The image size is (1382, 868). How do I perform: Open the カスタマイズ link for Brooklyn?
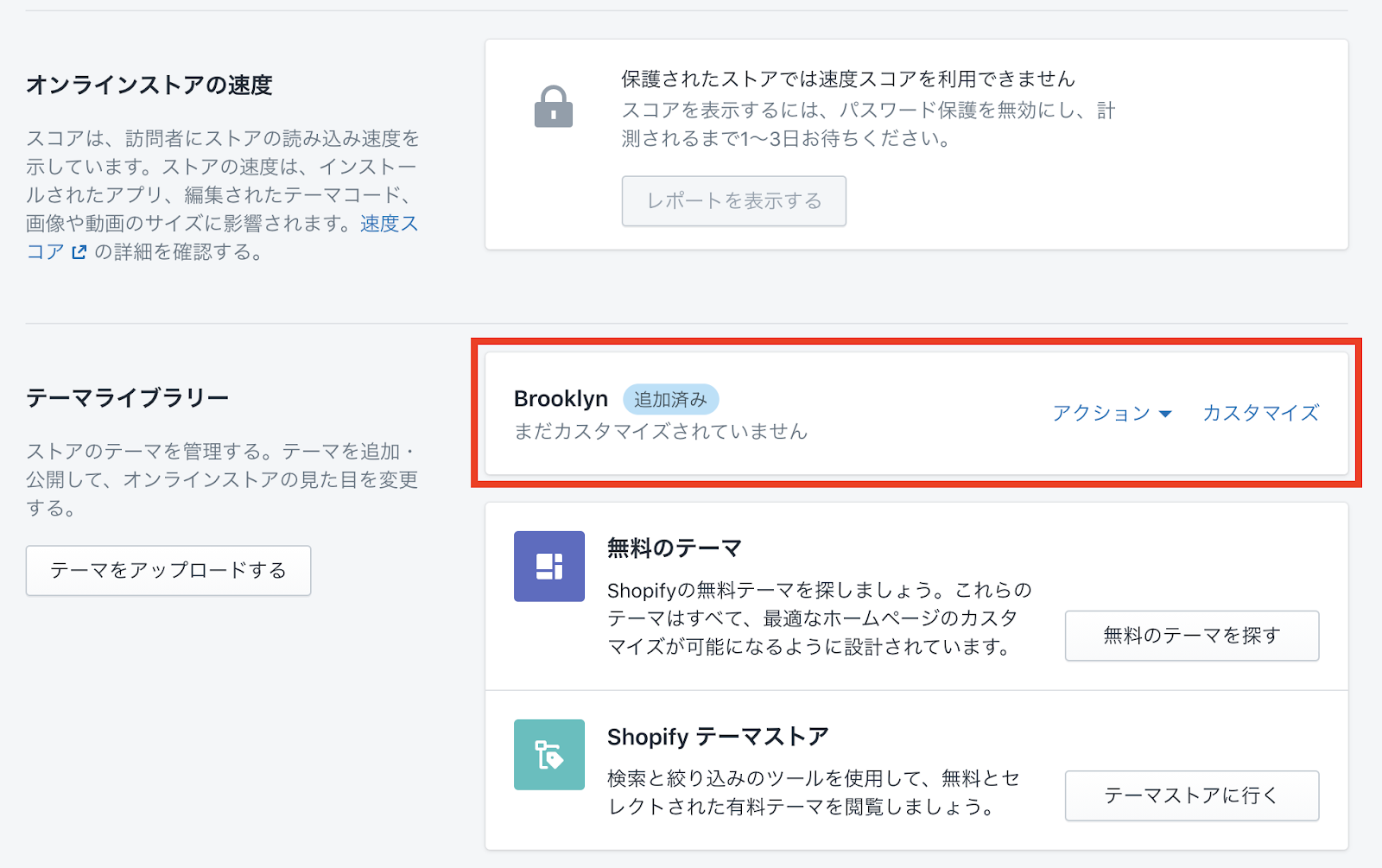click(x=1260, y=414)
